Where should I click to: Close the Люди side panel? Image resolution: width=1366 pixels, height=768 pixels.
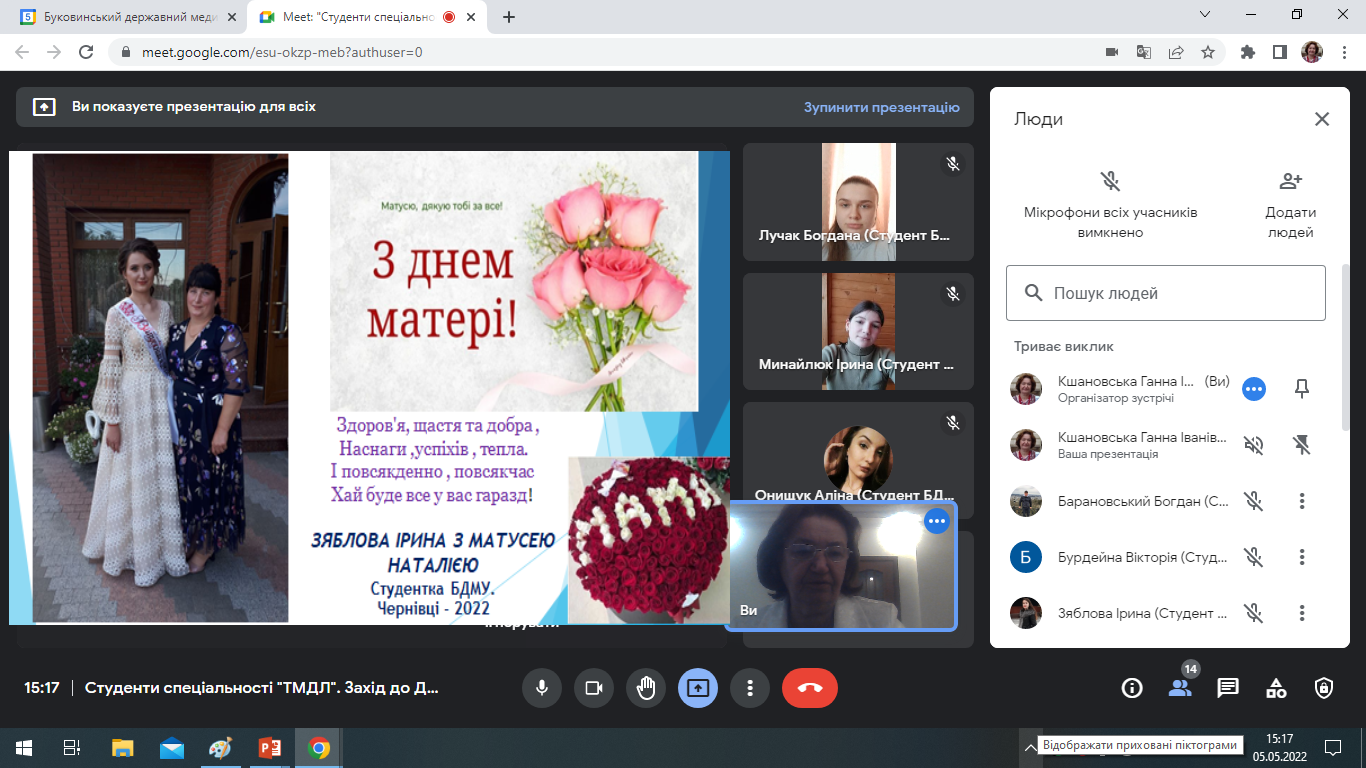coord(1322,119)
